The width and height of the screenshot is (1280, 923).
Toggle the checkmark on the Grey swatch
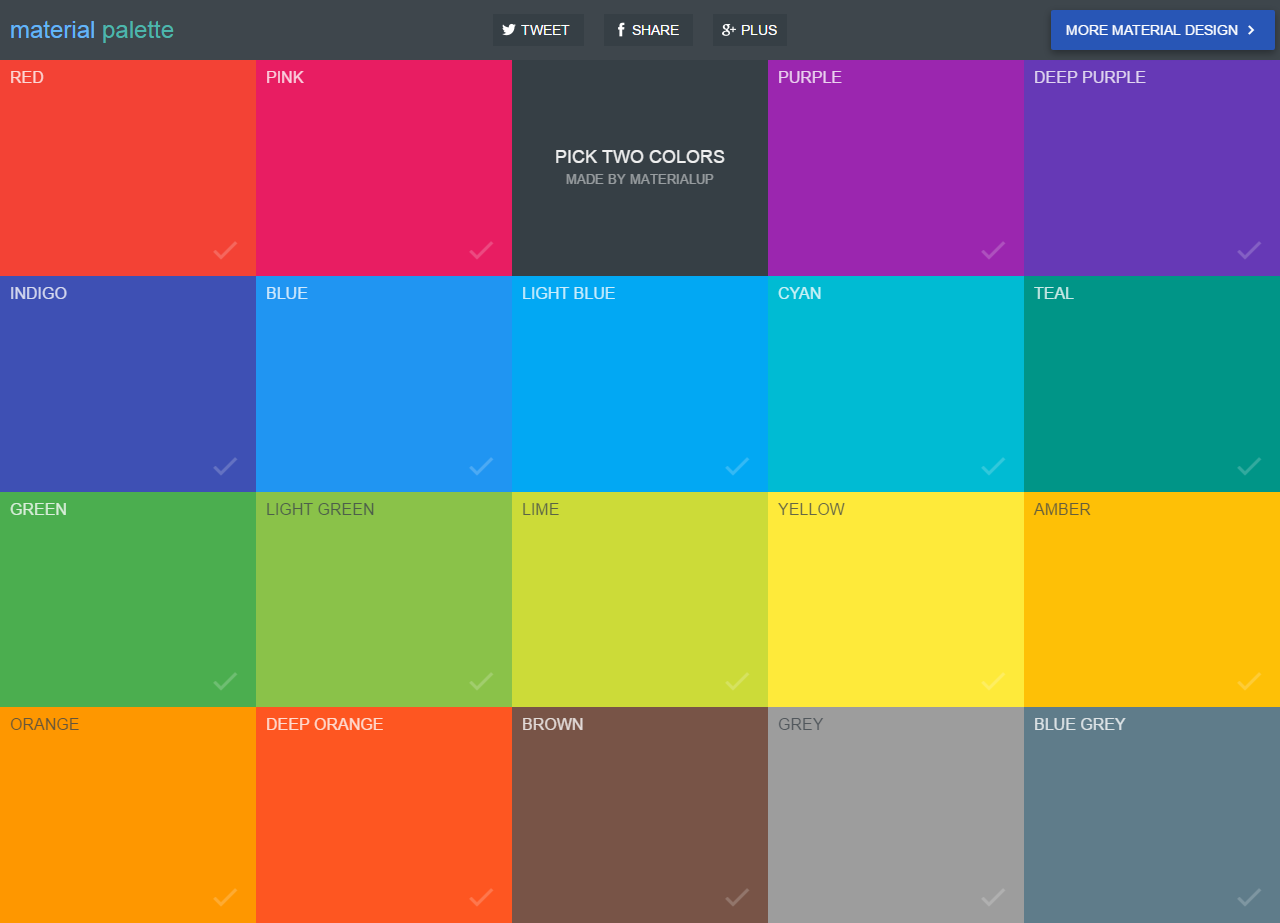(x=993, y=897)
